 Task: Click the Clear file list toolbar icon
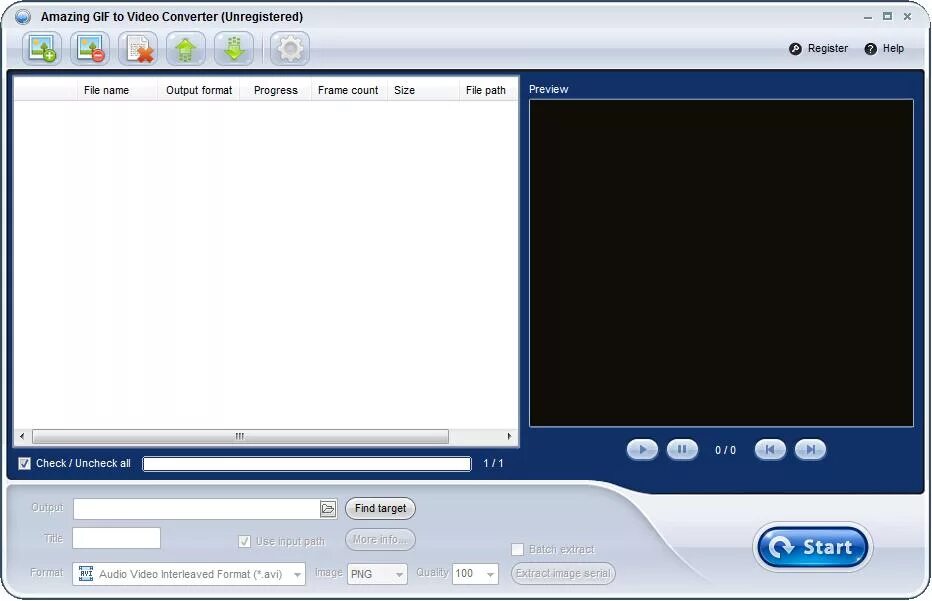click(x=138, y=49)
